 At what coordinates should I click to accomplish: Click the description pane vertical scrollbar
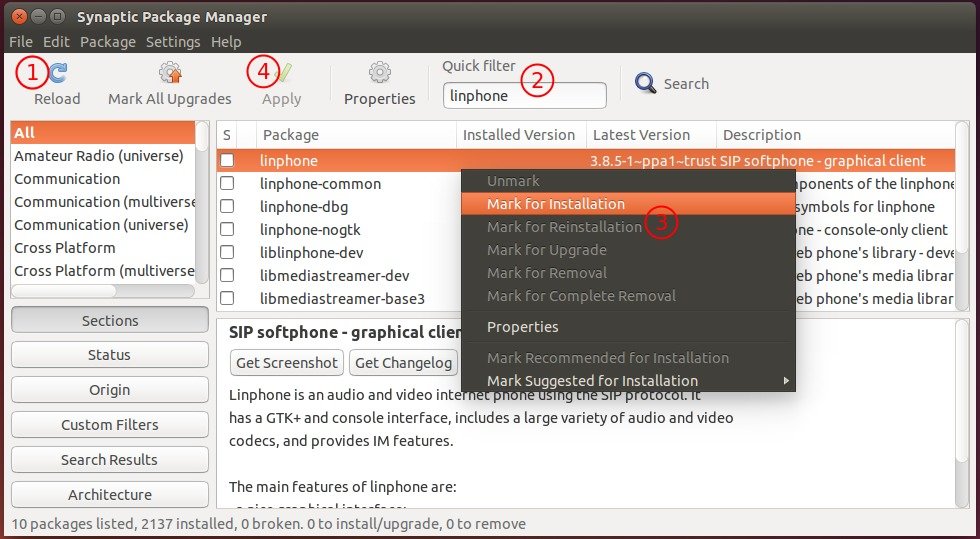pyautogui.click(x=962, y=413)
